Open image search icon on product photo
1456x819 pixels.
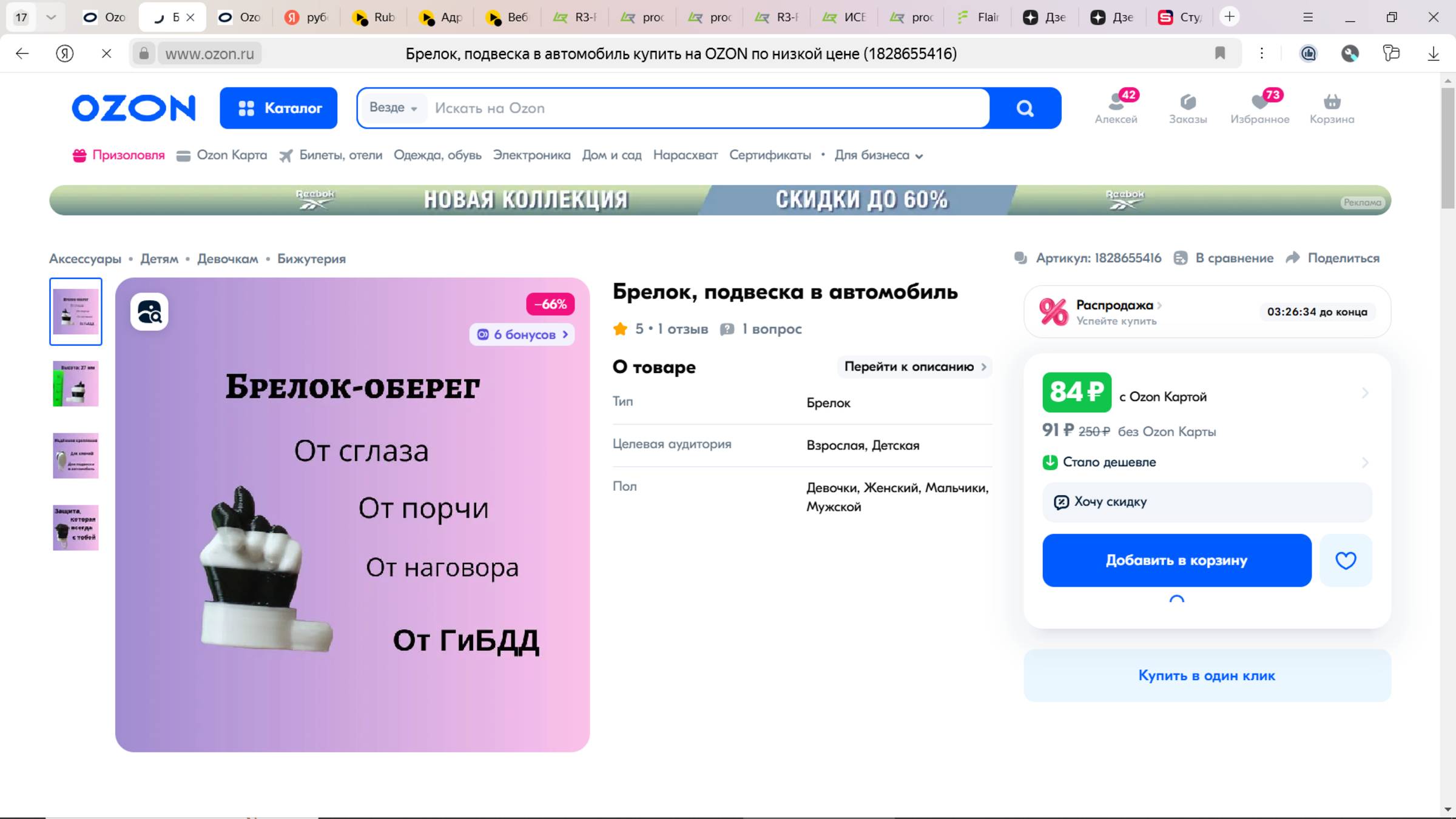point(149,311)
